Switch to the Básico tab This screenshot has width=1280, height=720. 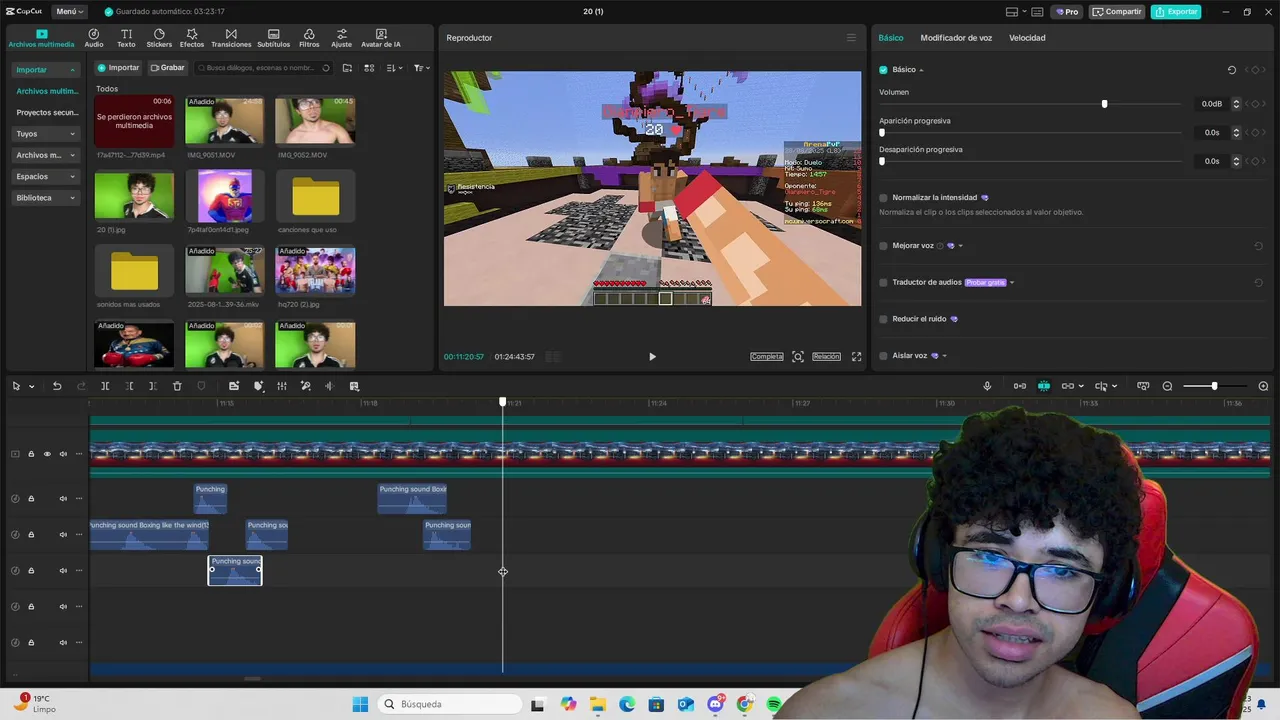point(891,38)
